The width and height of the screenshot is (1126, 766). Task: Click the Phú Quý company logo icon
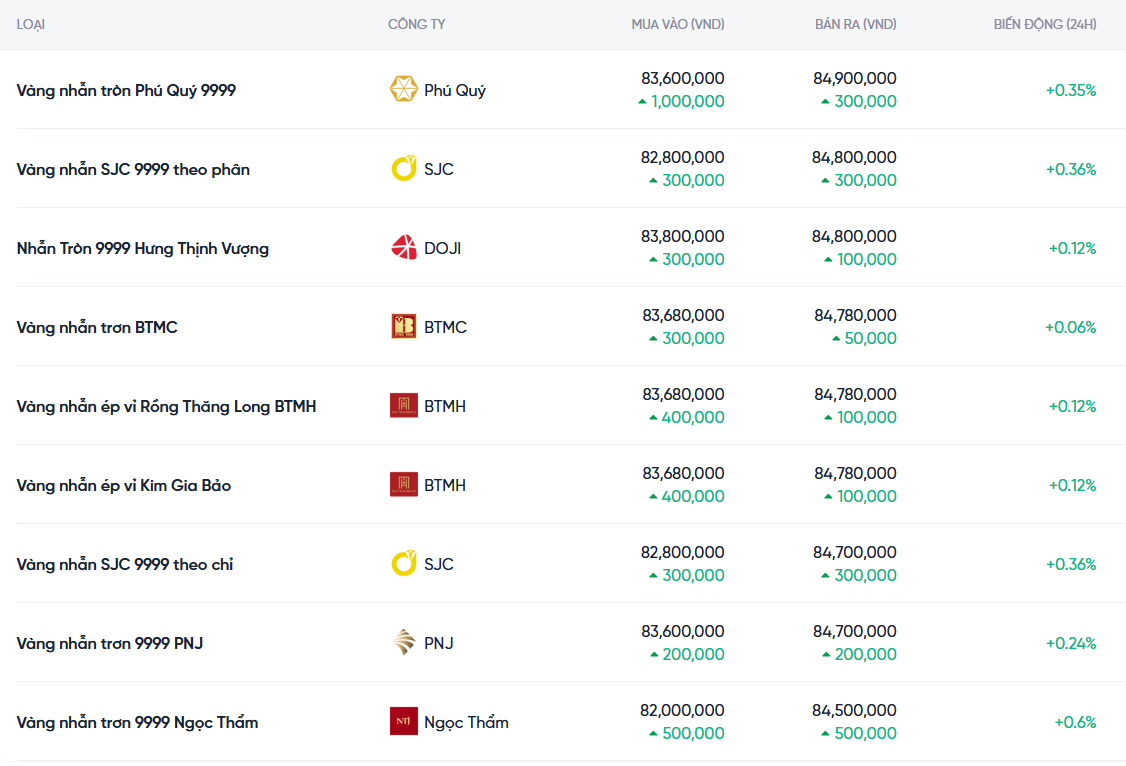tap(404, 89)
